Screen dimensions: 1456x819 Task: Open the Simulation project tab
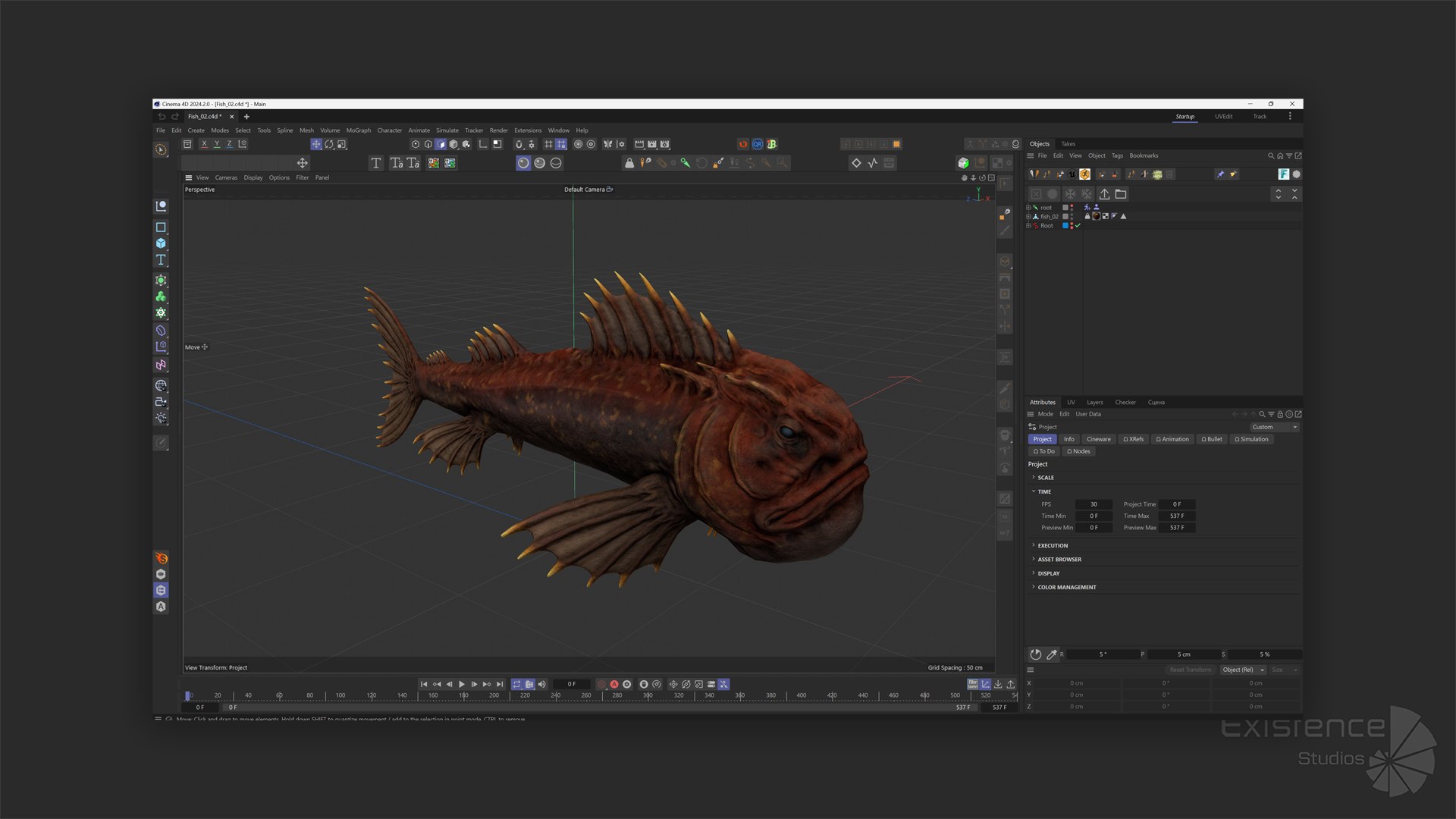1251,440
